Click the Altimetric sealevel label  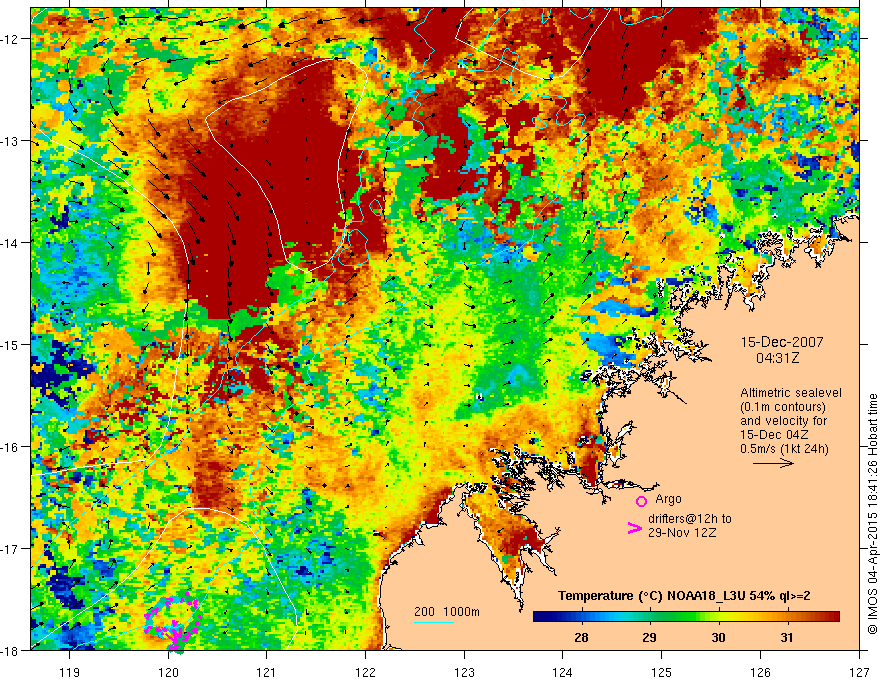(x=791, y=393)
